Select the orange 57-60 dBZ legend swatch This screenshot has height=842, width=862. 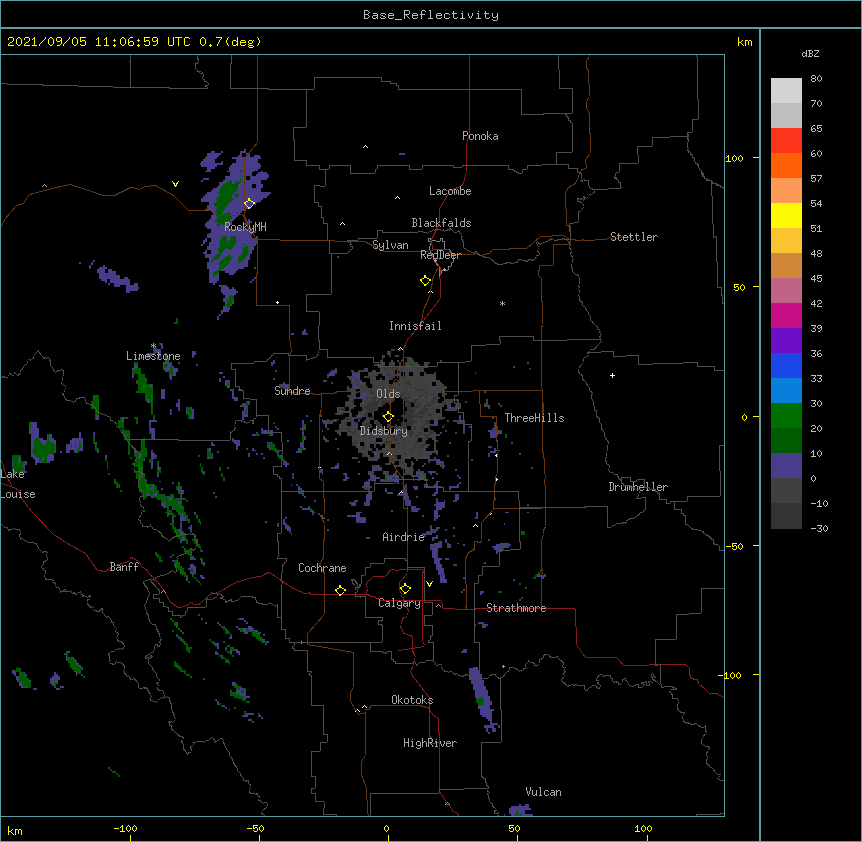[786, 165]
